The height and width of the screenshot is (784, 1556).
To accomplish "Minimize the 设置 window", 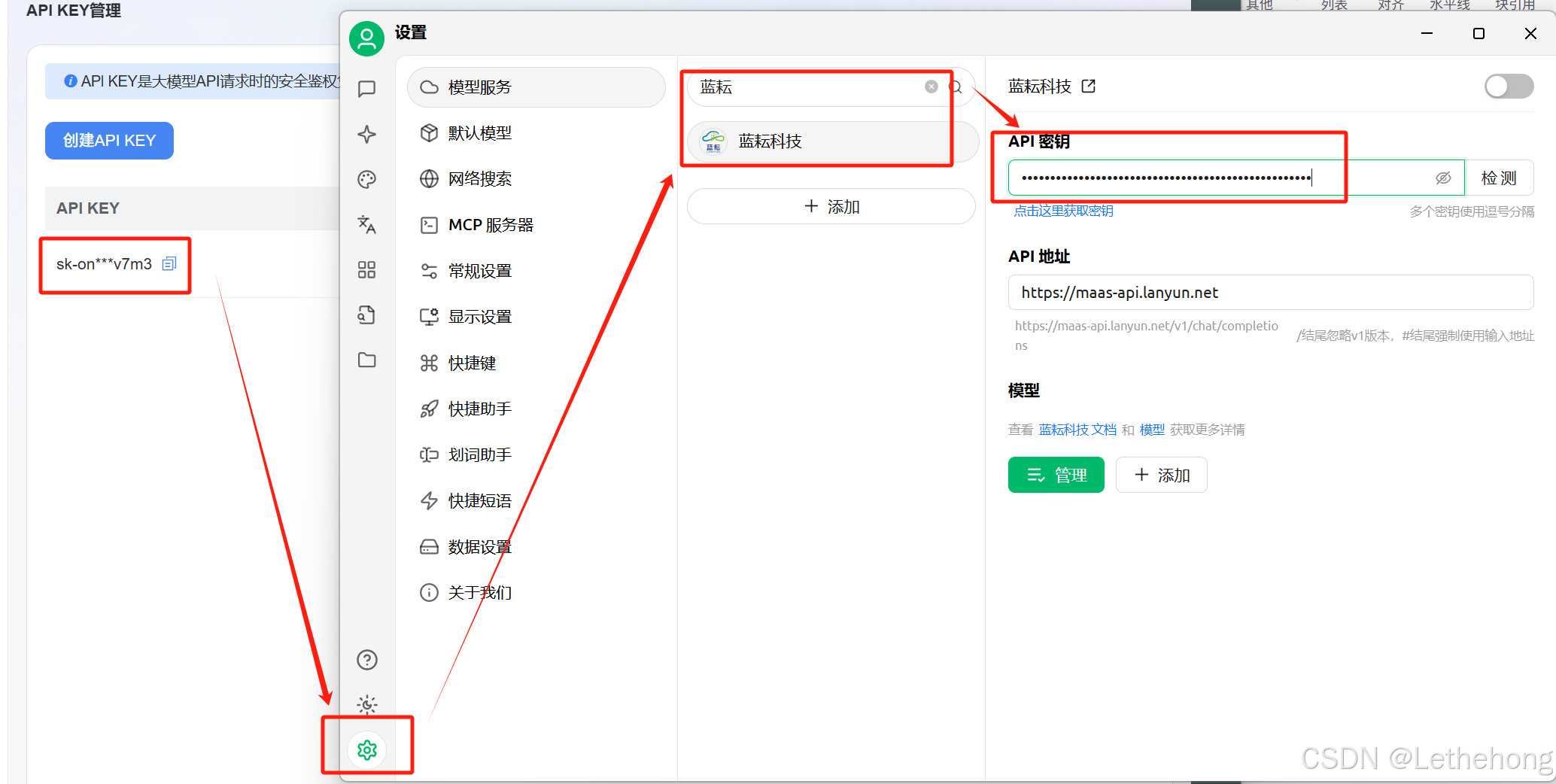I will [1427, 33].
